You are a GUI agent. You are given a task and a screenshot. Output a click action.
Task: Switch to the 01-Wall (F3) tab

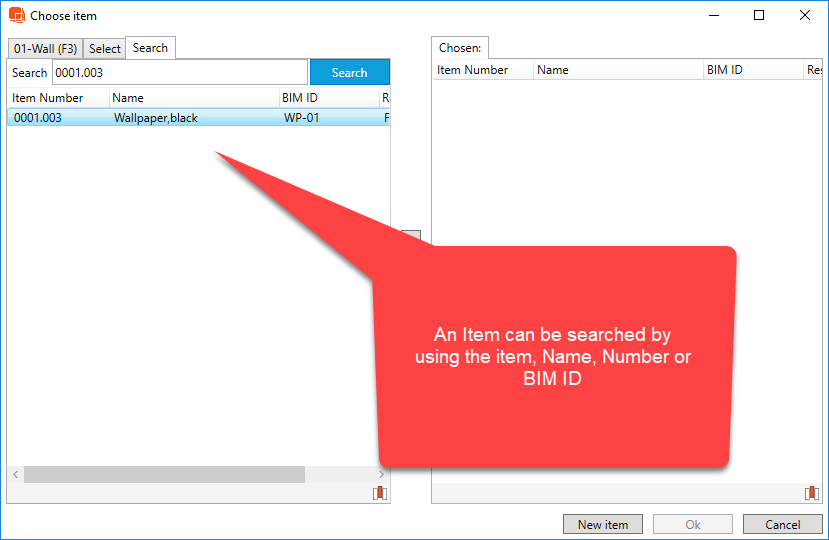45,48
